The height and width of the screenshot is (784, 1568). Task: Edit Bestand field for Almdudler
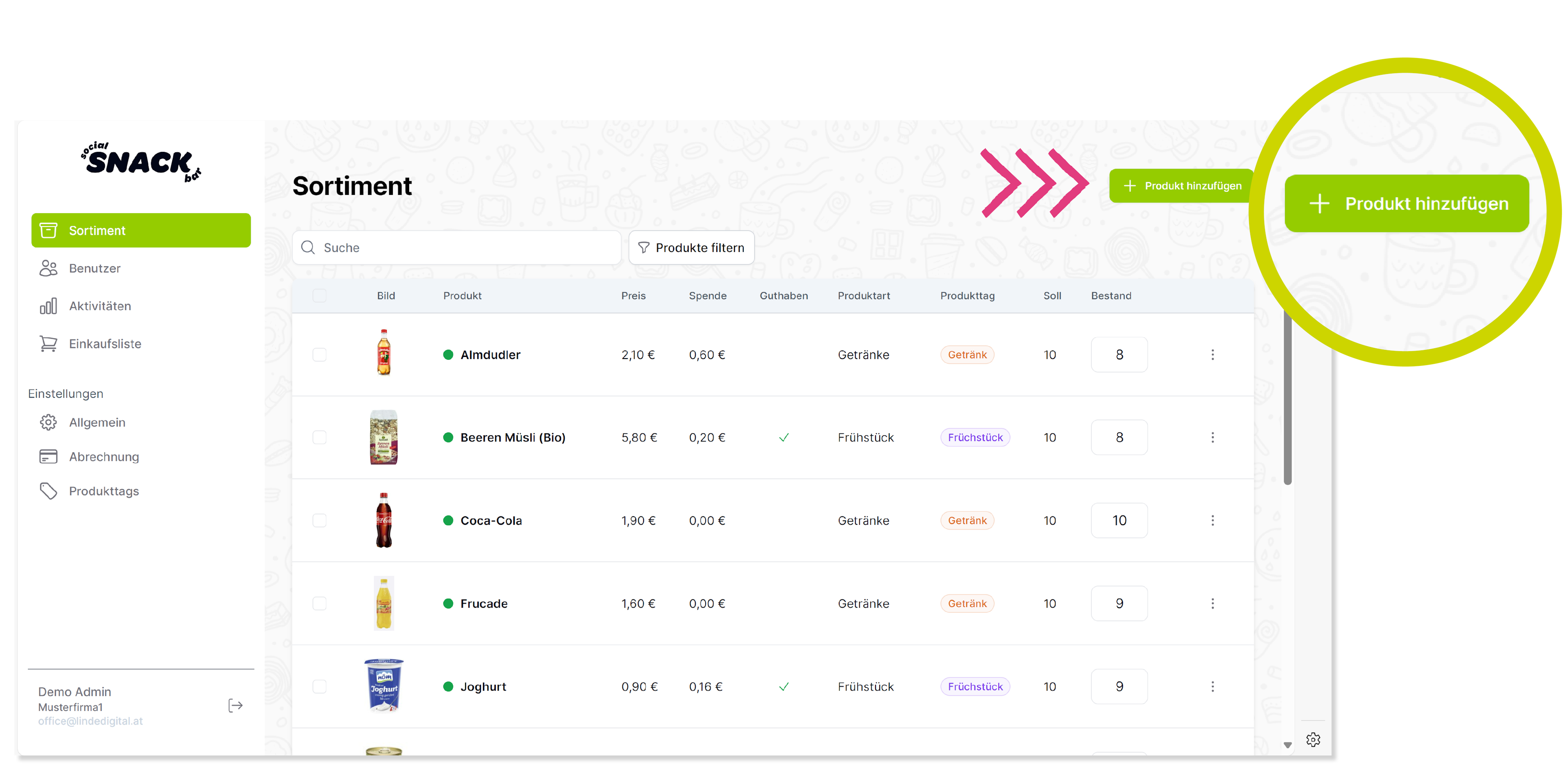point(1119,354)
